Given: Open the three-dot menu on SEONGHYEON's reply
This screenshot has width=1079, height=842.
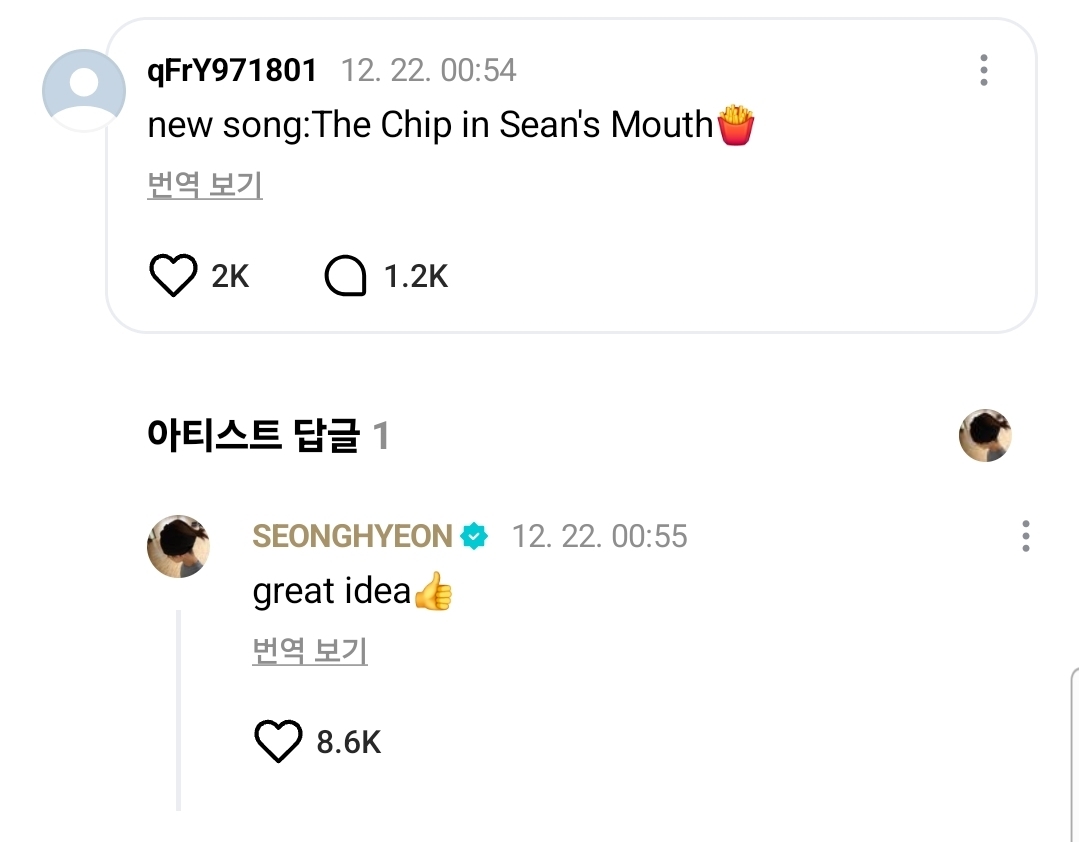Looking at the screenshot, I should pos(1025,536).
